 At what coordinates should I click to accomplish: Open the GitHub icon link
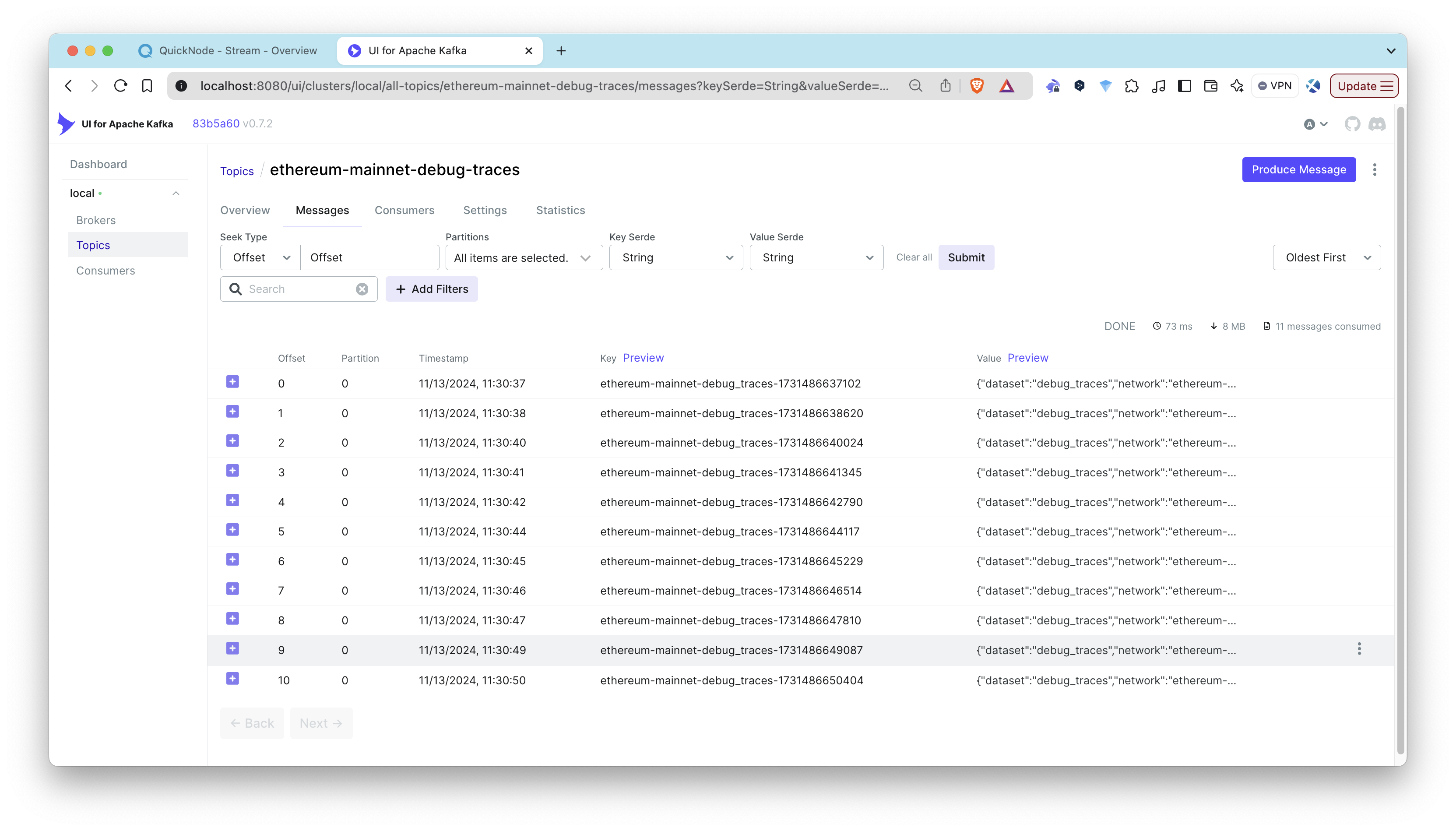pos(1352,124)
